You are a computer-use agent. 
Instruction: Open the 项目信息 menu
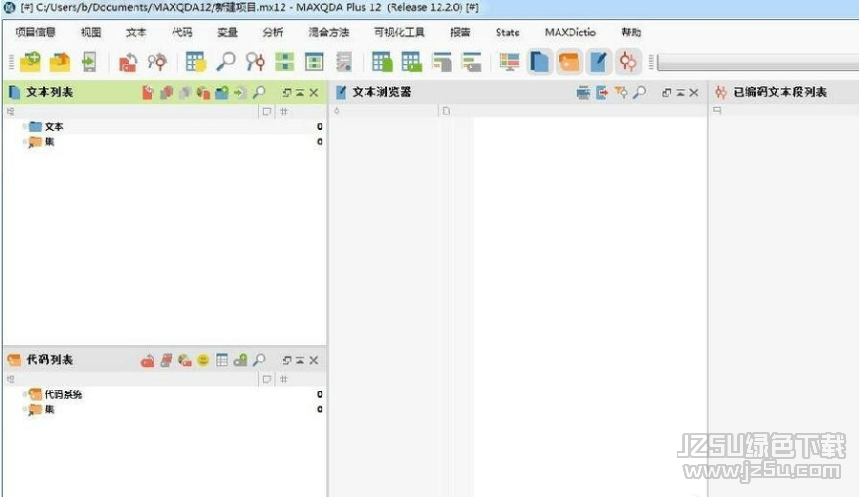tap(36, 32)
